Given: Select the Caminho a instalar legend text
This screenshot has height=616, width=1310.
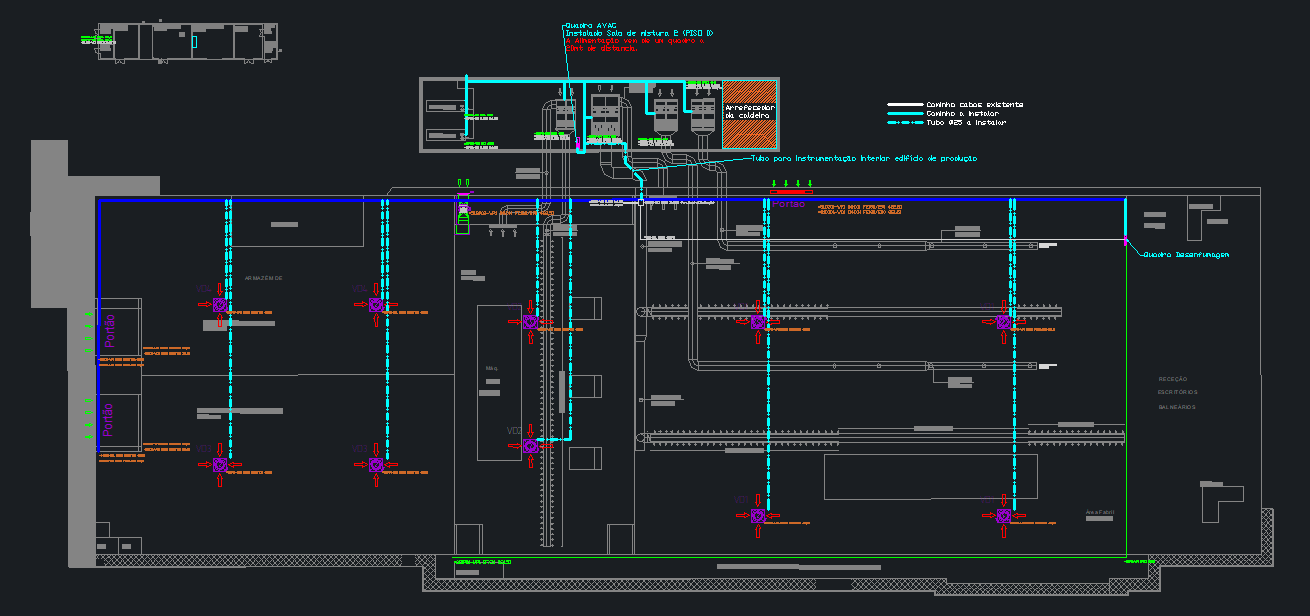Looking at the screenshot, I should [x=962, y=113].
